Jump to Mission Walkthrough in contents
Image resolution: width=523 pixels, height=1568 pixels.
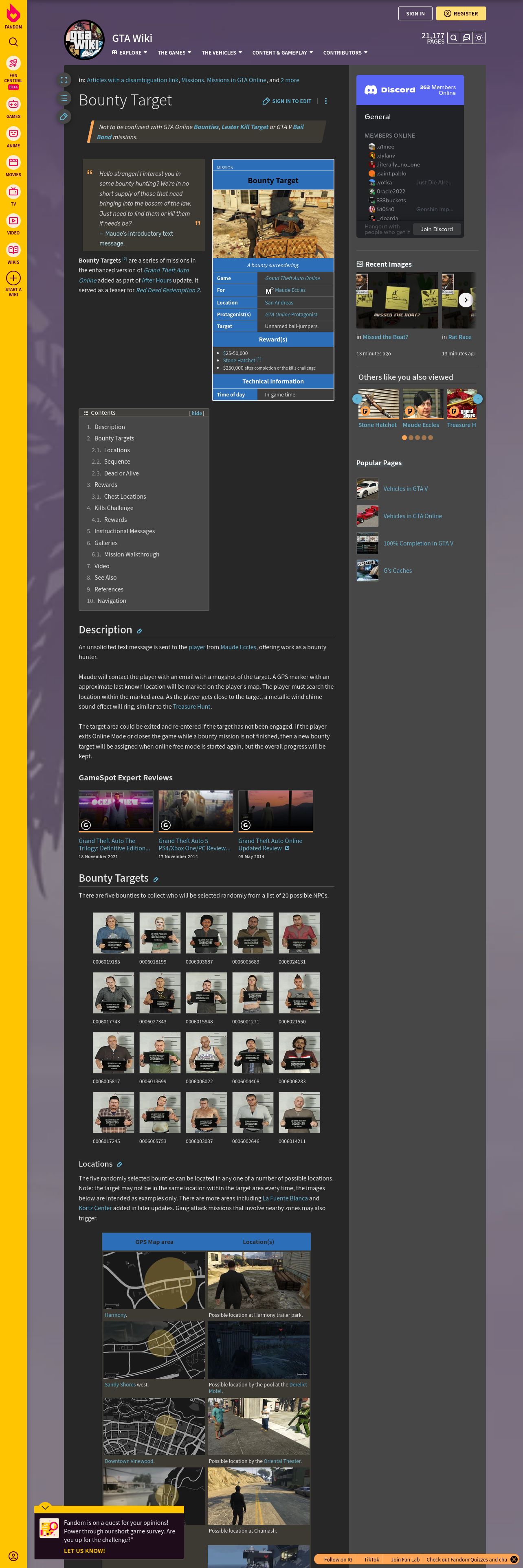coord(132,554)
